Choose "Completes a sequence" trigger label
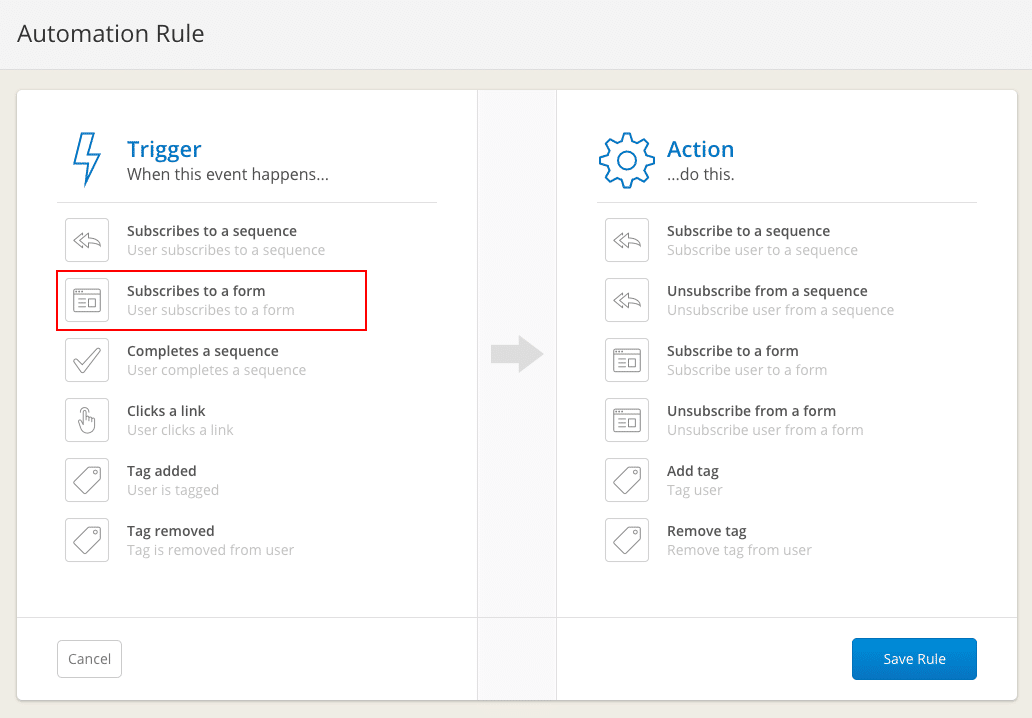Viewport: 1032px width, 718px height. pos(203,351)
